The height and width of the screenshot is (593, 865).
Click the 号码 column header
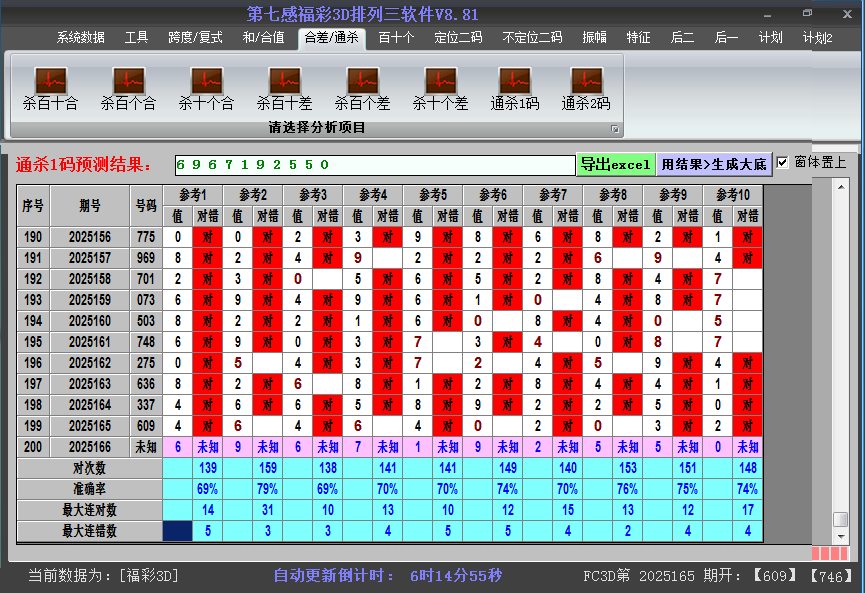tap(146, 206)
